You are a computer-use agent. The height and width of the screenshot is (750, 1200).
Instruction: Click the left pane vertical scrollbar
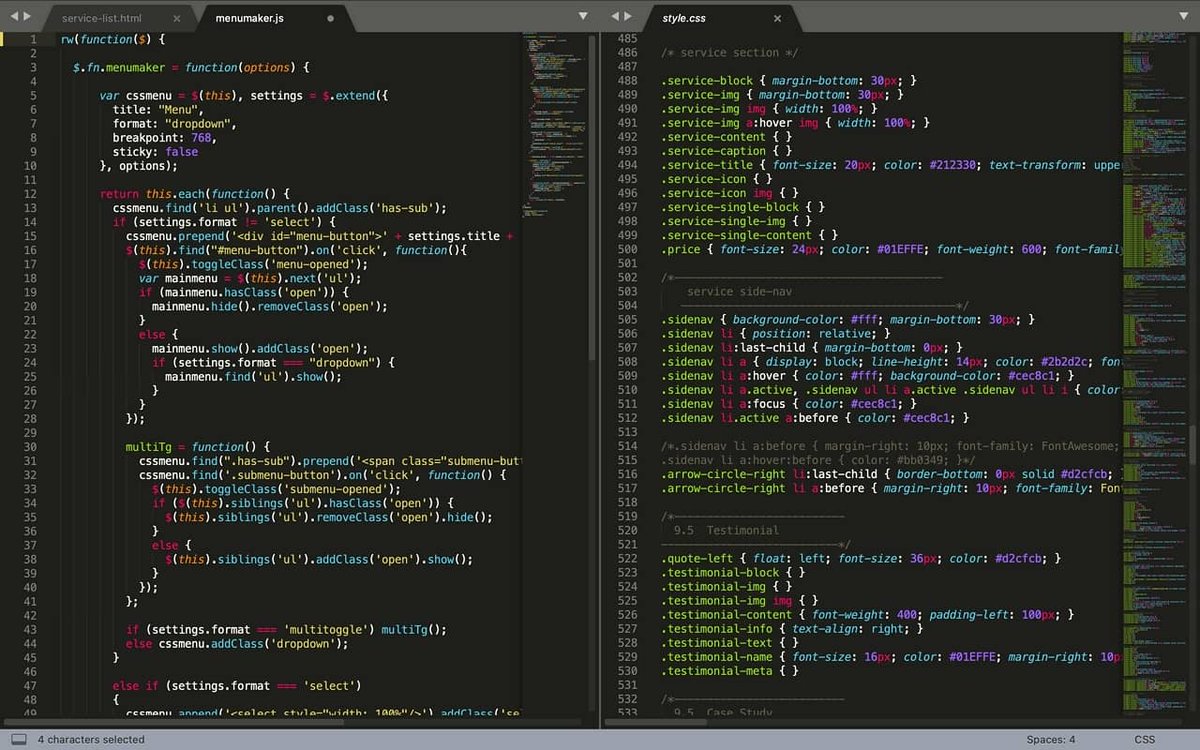click(593, 200)
